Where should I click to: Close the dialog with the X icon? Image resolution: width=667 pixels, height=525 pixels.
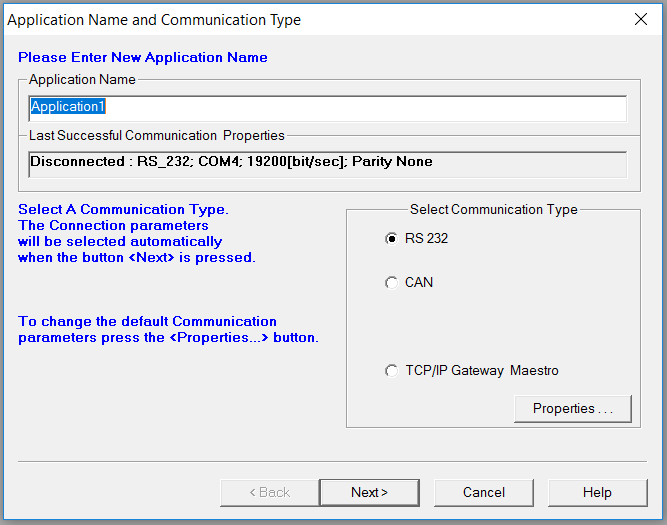point(641,19)
